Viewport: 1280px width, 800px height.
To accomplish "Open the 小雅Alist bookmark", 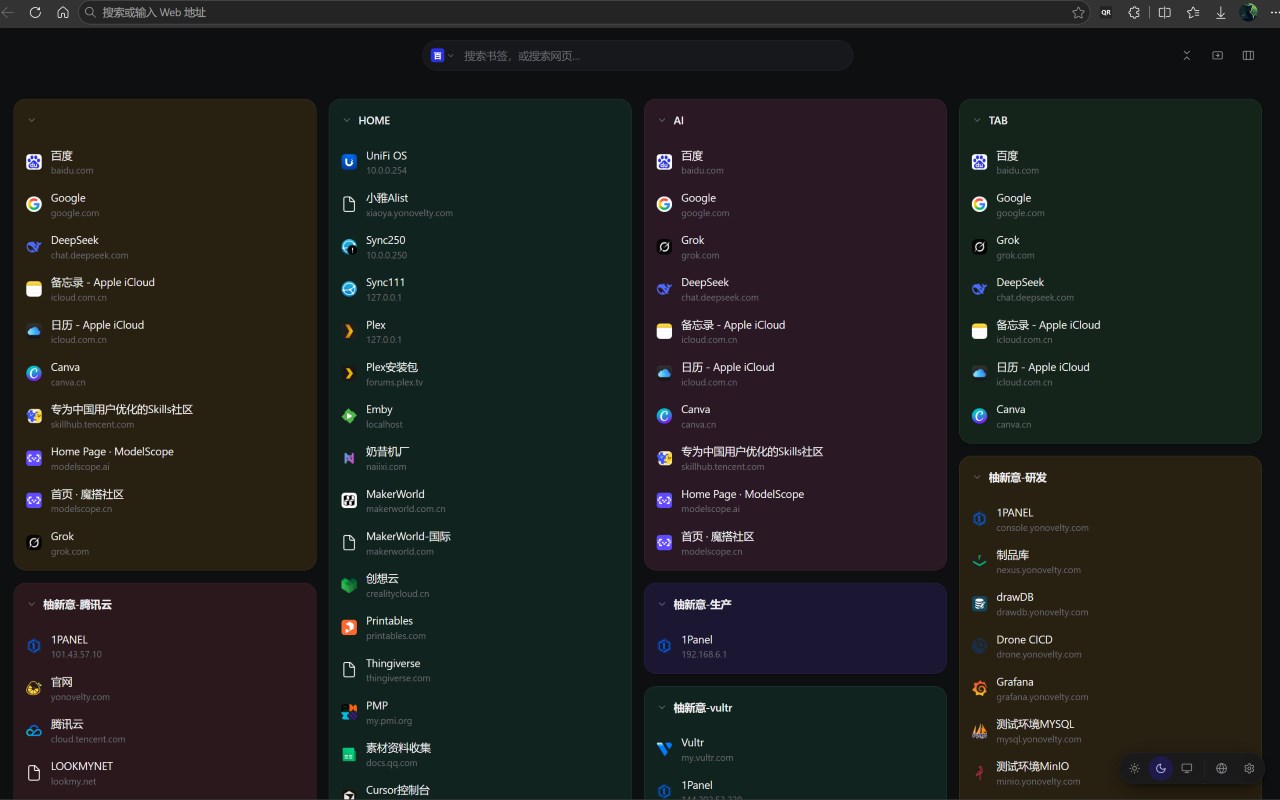I will tap(480, 204).
